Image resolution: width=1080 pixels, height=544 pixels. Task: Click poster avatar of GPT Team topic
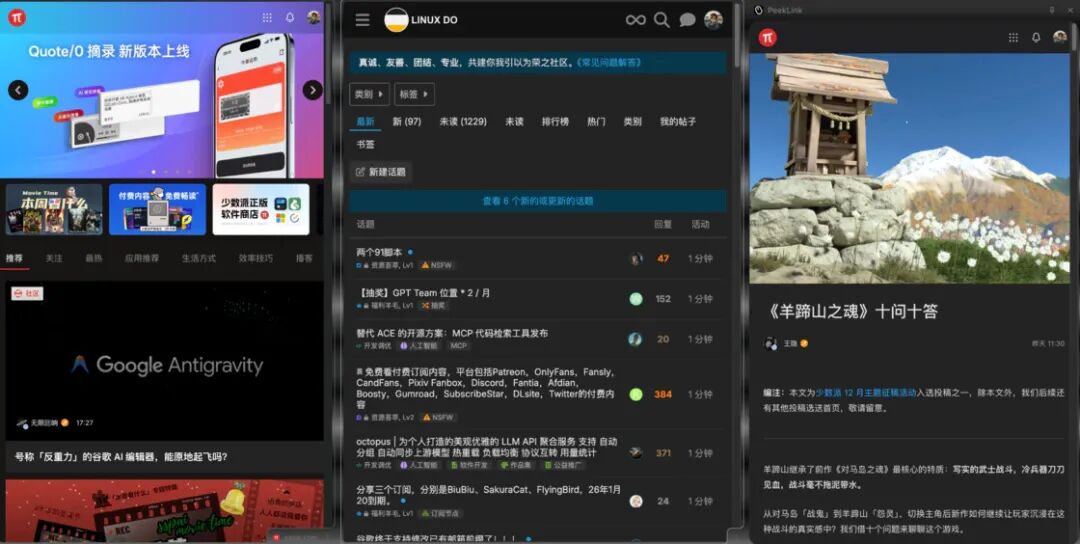(x=636, y=299)
